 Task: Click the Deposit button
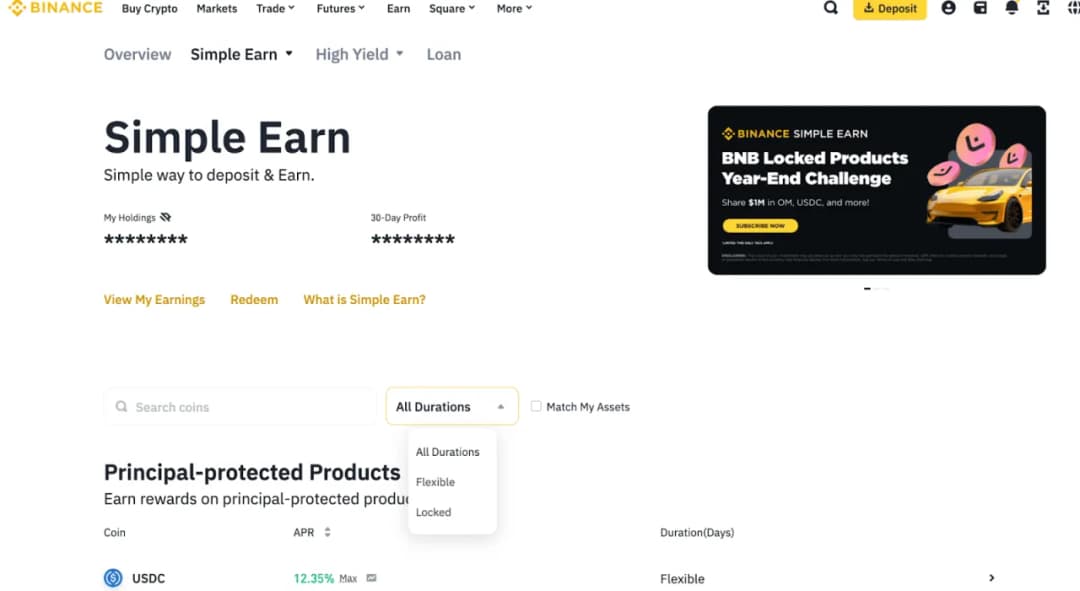889,8
